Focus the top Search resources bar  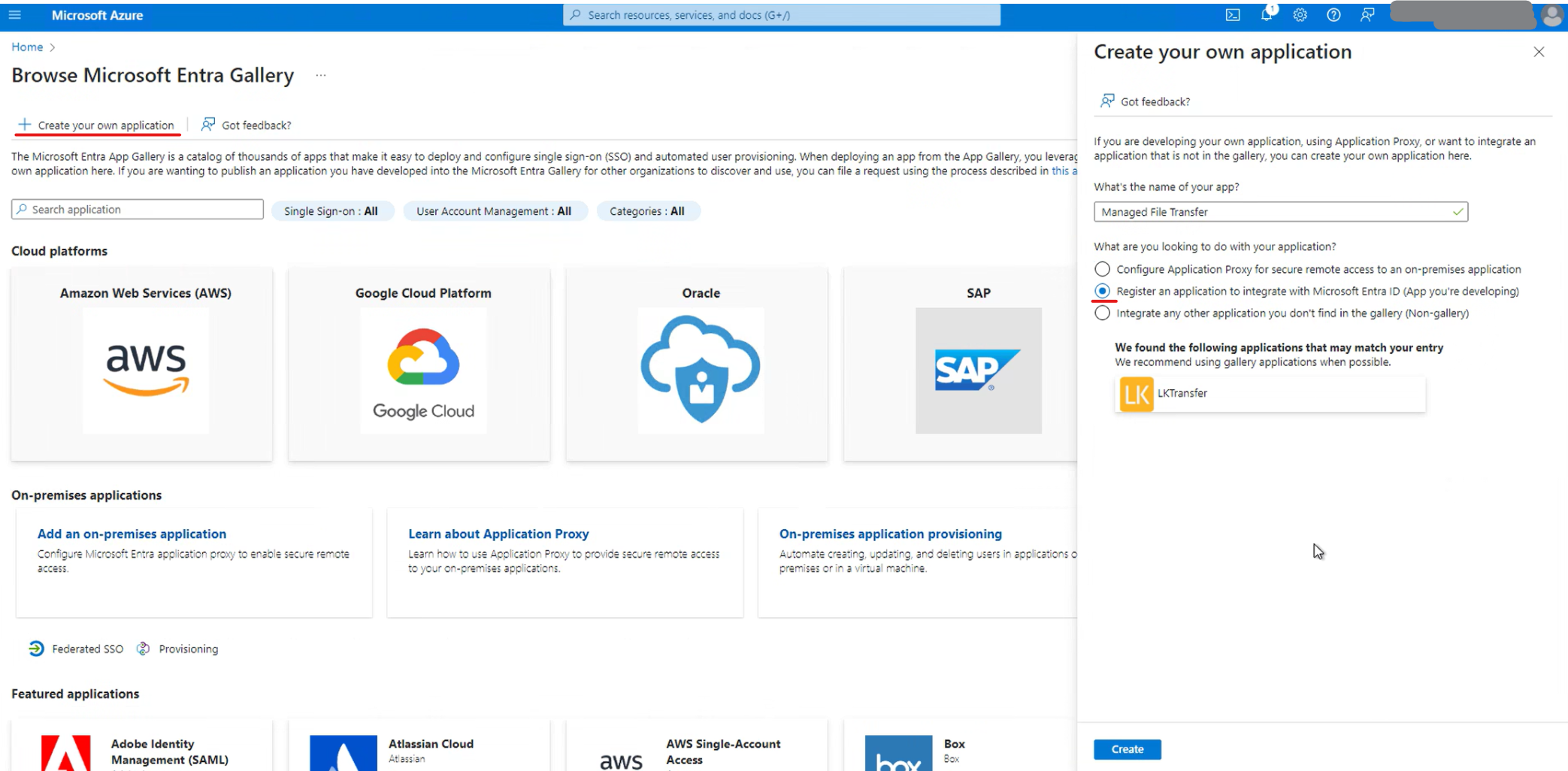pos(782,15)
